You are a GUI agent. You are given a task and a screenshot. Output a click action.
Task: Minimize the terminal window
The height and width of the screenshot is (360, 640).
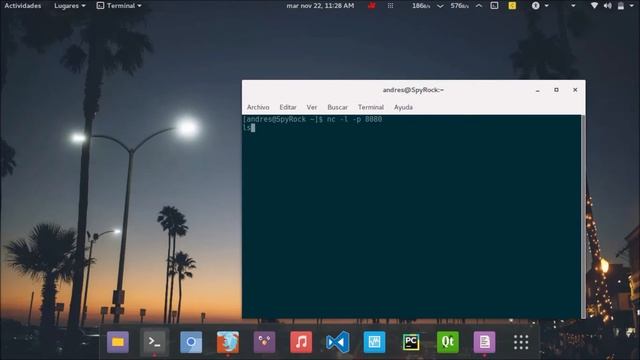tap(538, 90)
